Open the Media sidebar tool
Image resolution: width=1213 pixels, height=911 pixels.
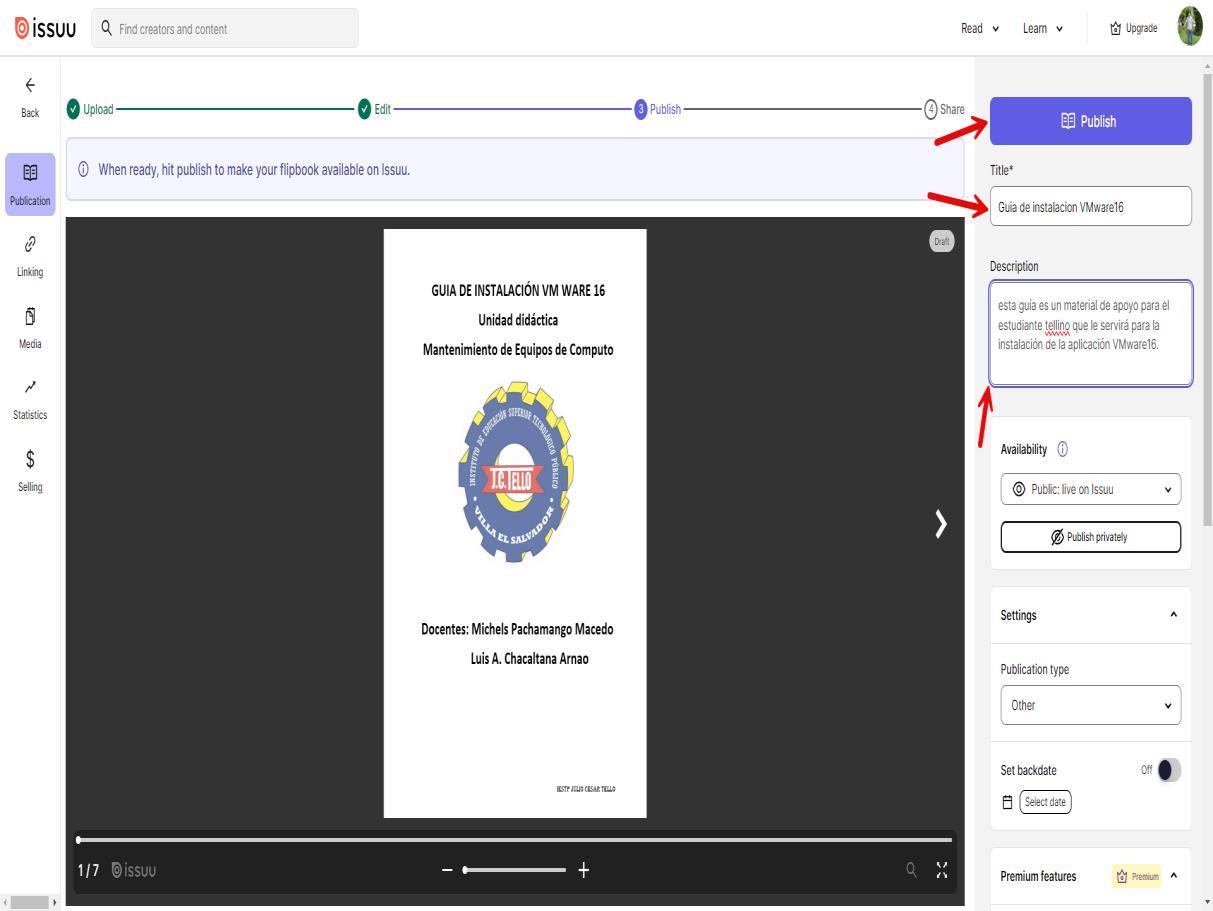click(30, 327)
